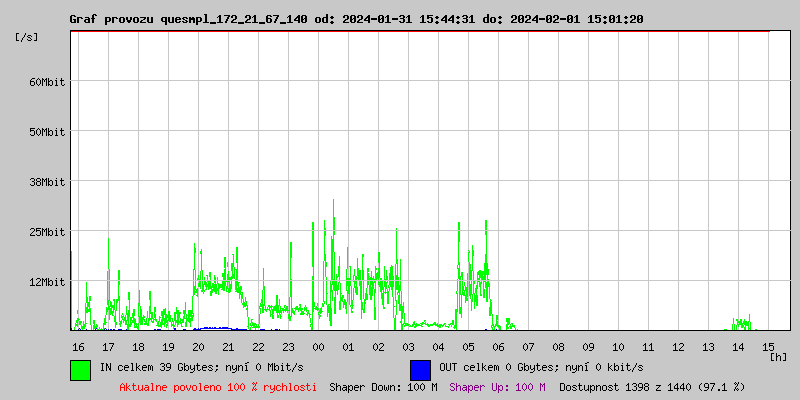Click the purple 'Shaper Up: 100 M' text
Screen dimensions: 800x400
(x=497, y=387)
